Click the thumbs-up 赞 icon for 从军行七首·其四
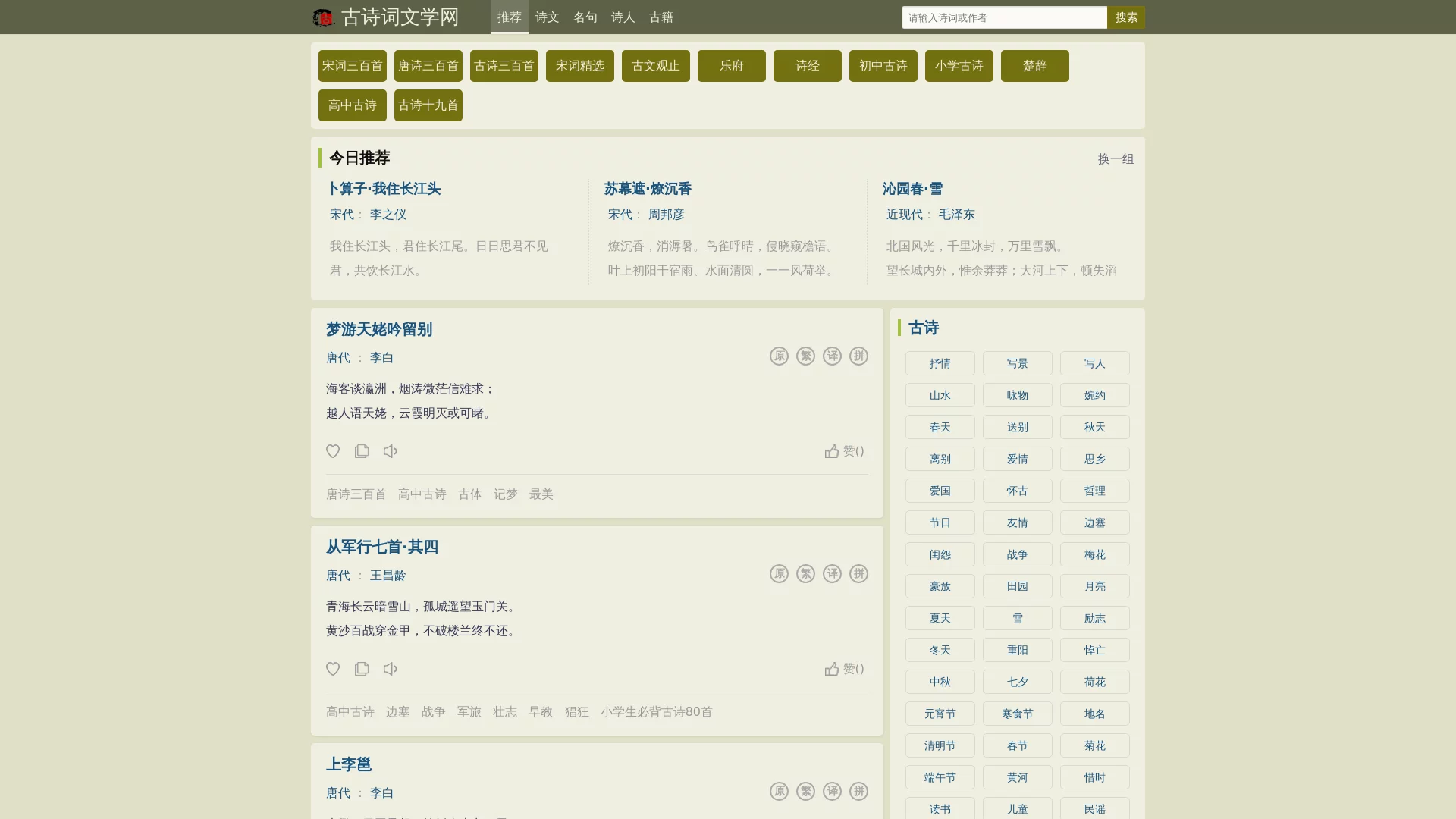The height and width of the screenshot is (819, 1456). (x=832, y=669)
